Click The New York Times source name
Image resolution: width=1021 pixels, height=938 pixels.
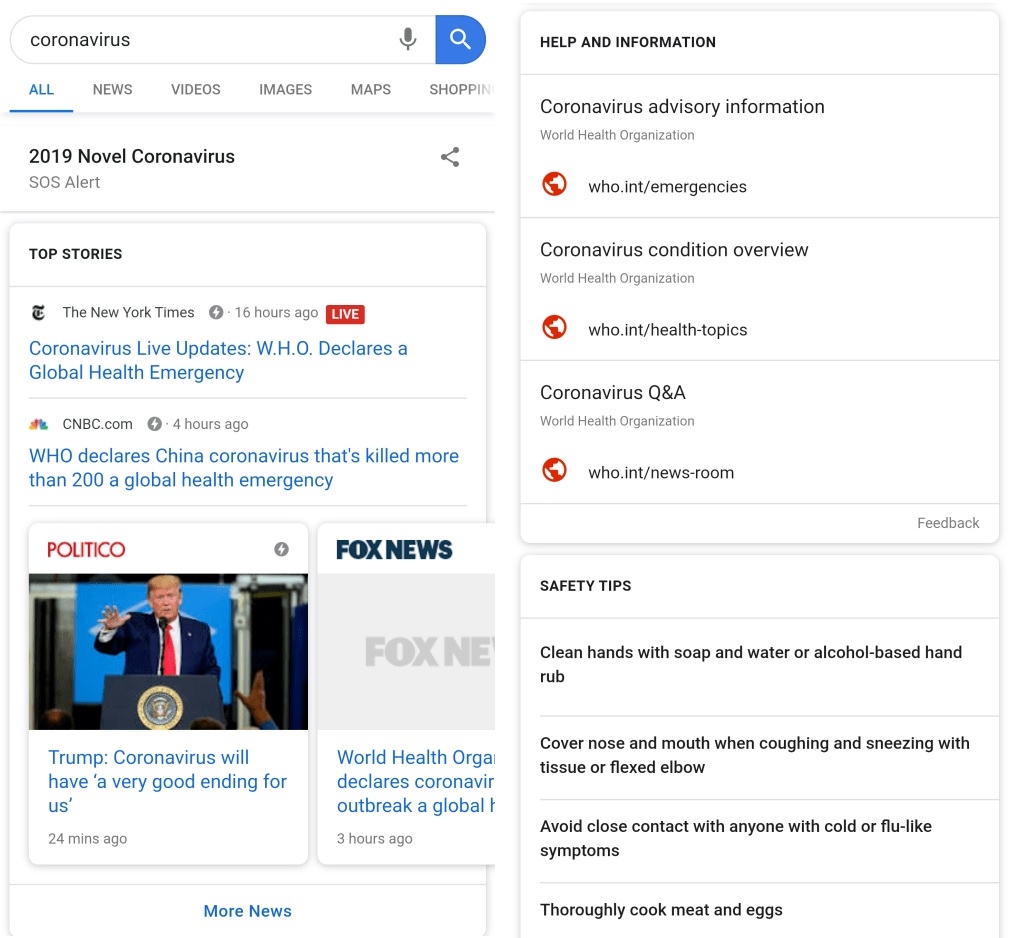(x=128, y=312)
